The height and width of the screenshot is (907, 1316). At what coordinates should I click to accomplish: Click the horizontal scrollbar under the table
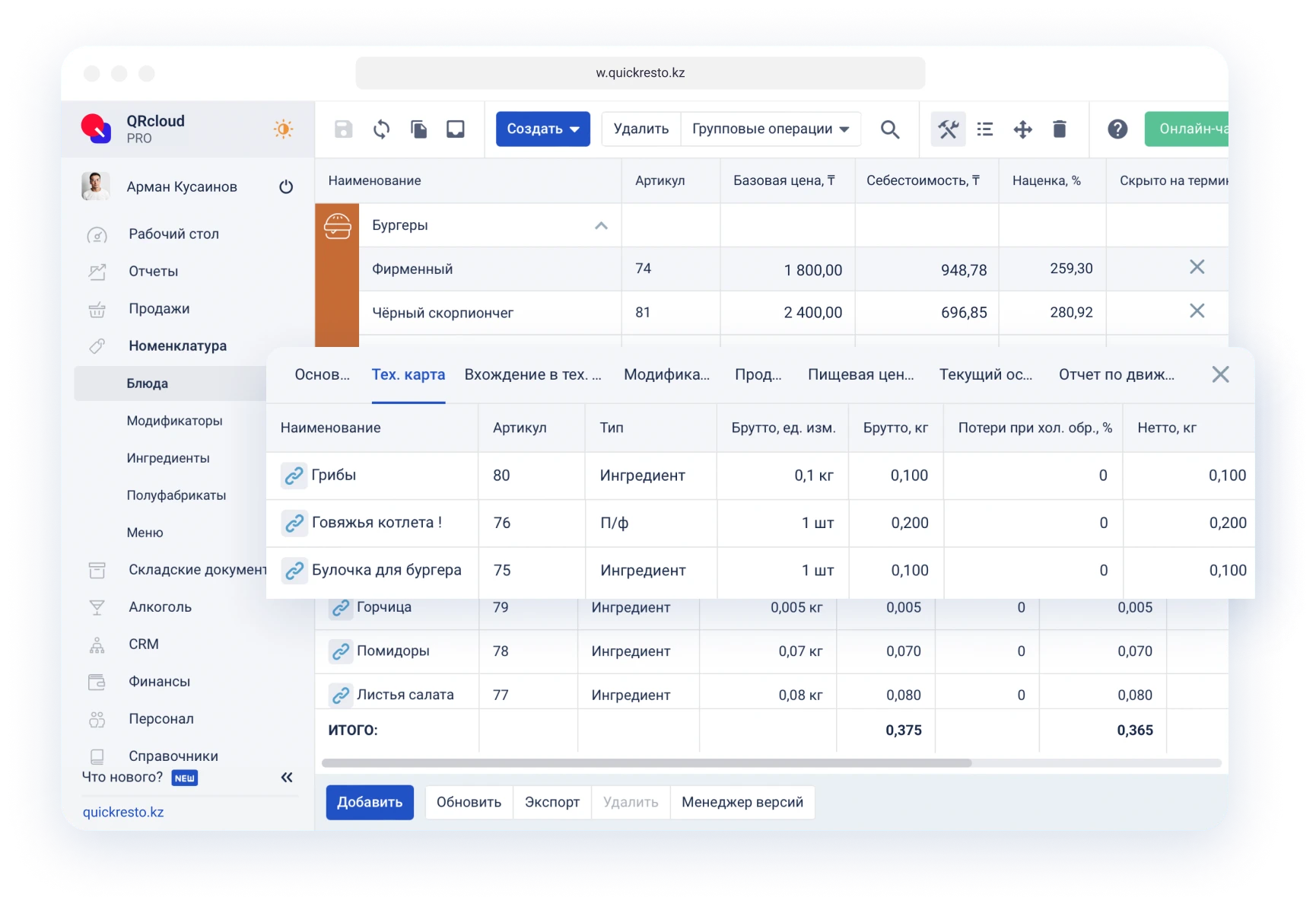pos(647,762)
